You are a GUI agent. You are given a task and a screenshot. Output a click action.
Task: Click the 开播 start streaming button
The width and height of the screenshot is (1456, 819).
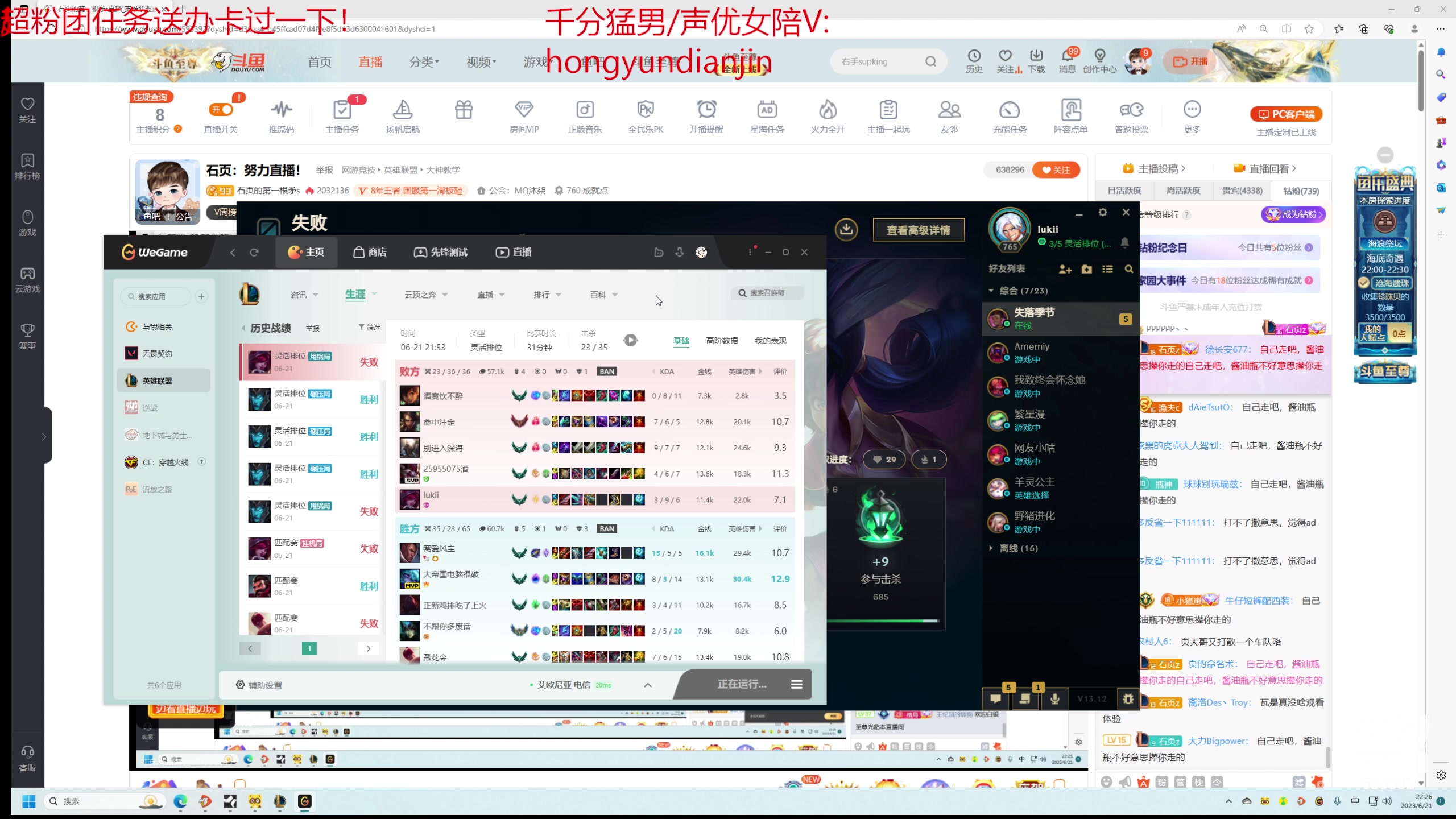pyautogui.click(x=1190, y=61)
